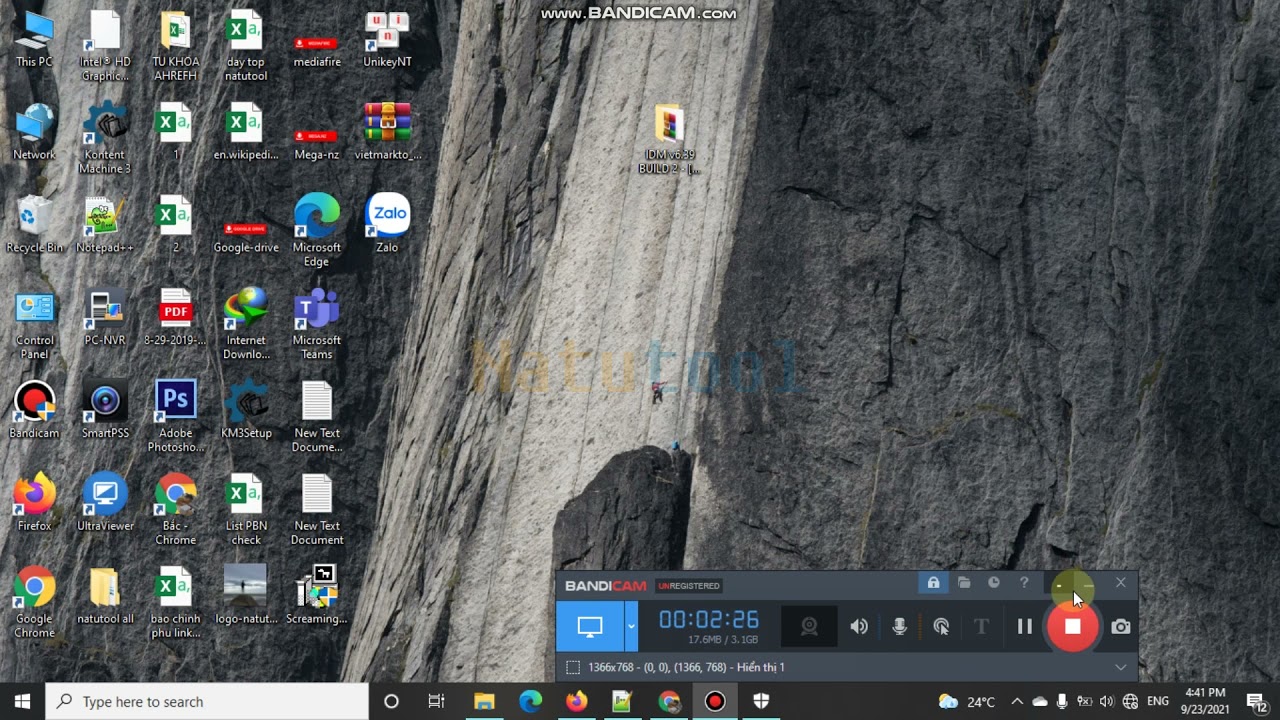Open Control Panel desktop shortcut
1280x720 pixels.
[x=34, y=325]
